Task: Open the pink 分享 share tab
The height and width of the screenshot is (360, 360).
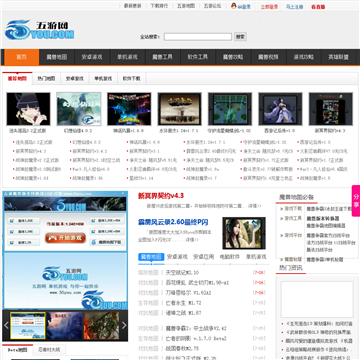Action: pyautogui.click(x=356, y=201)
